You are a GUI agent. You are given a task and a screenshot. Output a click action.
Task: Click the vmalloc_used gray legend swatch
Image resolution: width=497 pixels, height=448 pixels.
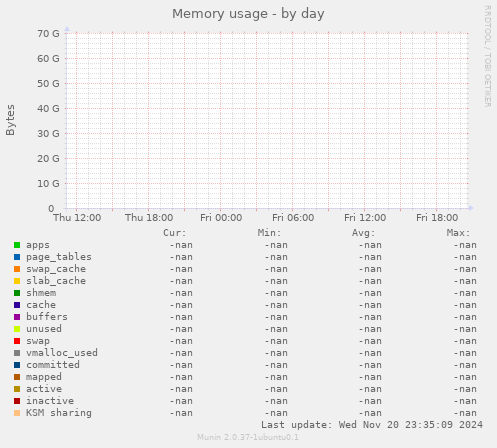[17, 353]
